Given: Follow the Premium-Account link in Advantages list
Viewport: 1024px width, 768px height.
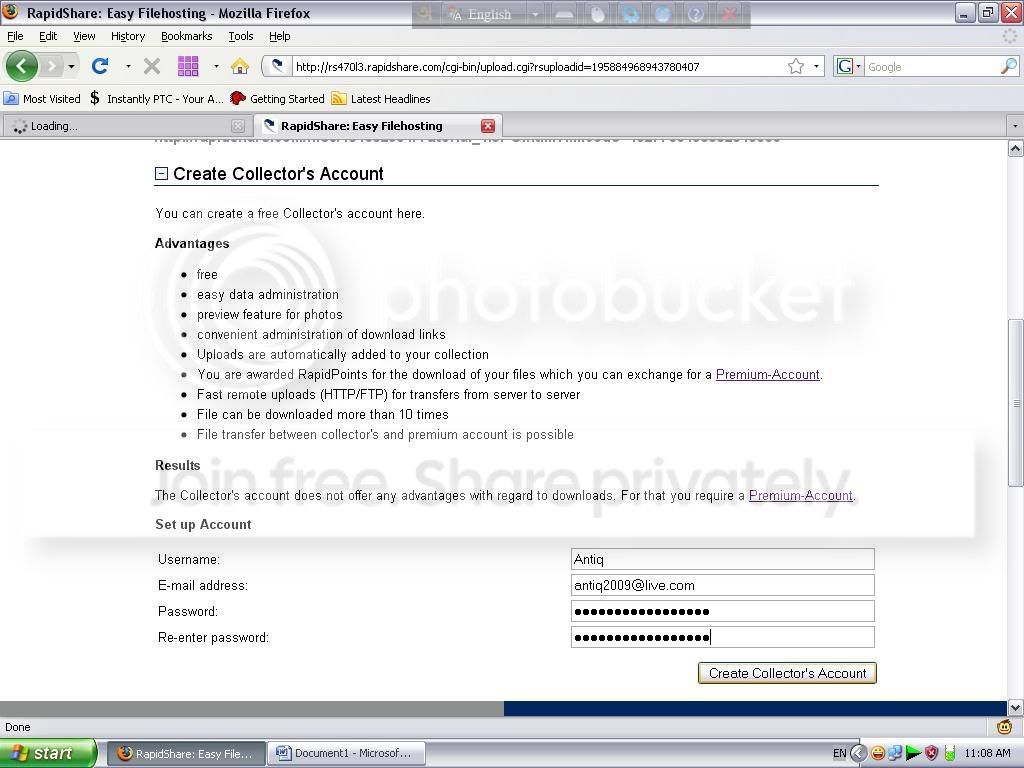Looking at the screenshot, I should tap(767, 374).
